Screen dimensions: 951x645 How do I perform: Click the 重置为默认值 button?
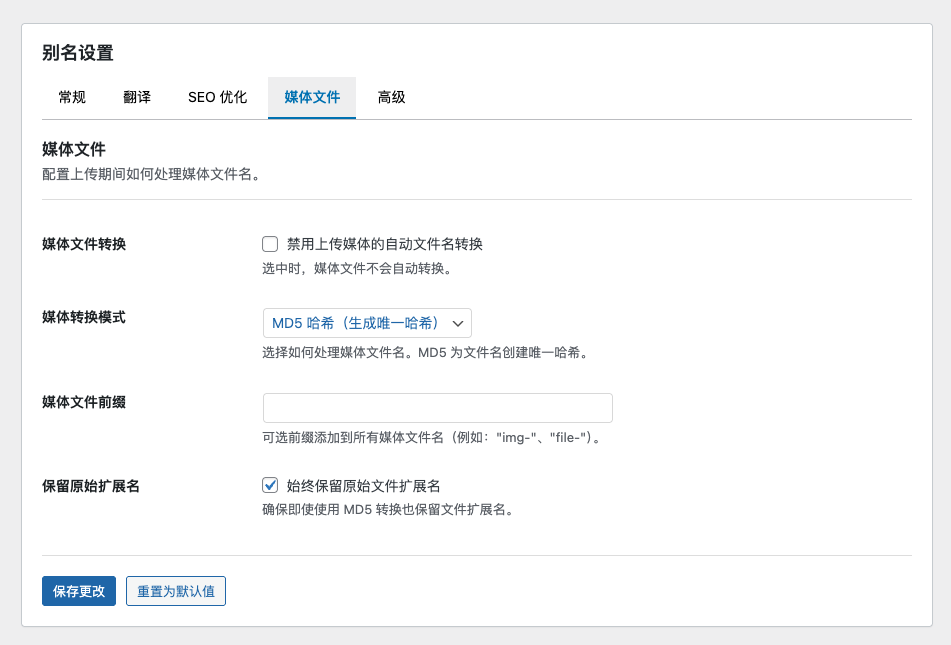pos(176,591)
